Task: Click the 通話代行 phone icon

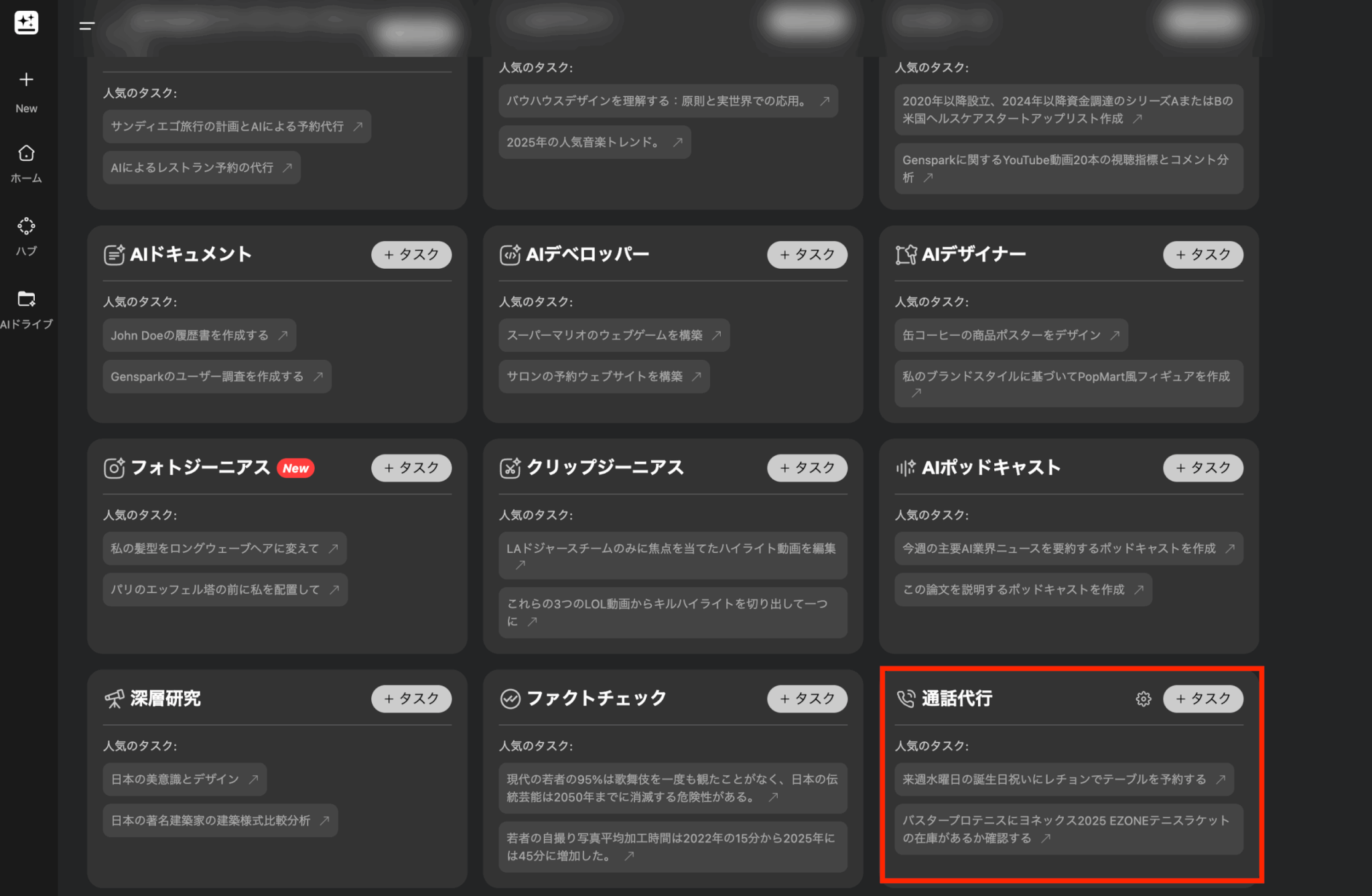Action: click(906, 699)
